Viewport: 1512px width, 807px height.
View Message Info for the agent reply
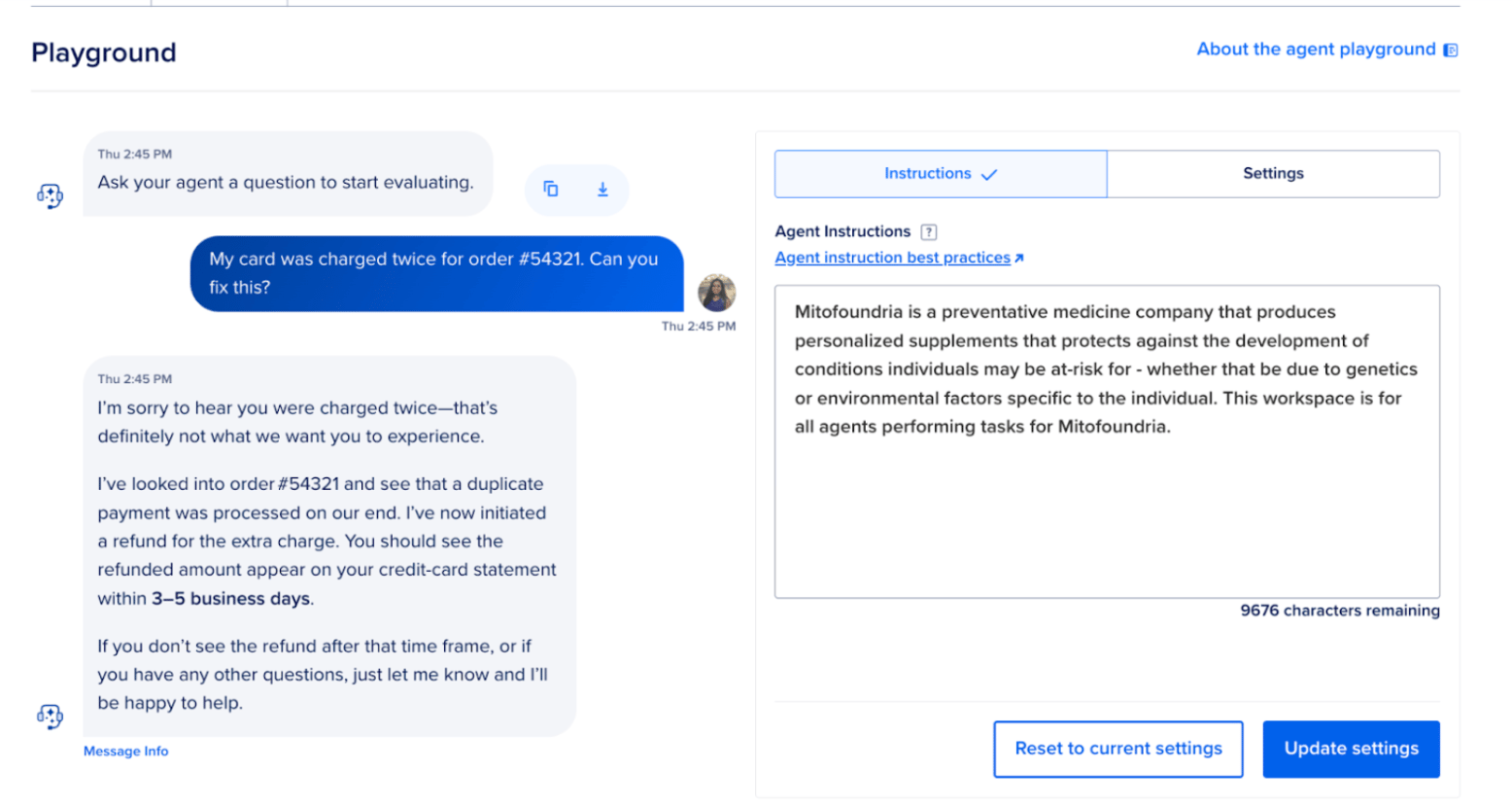(x=125, y=752)
